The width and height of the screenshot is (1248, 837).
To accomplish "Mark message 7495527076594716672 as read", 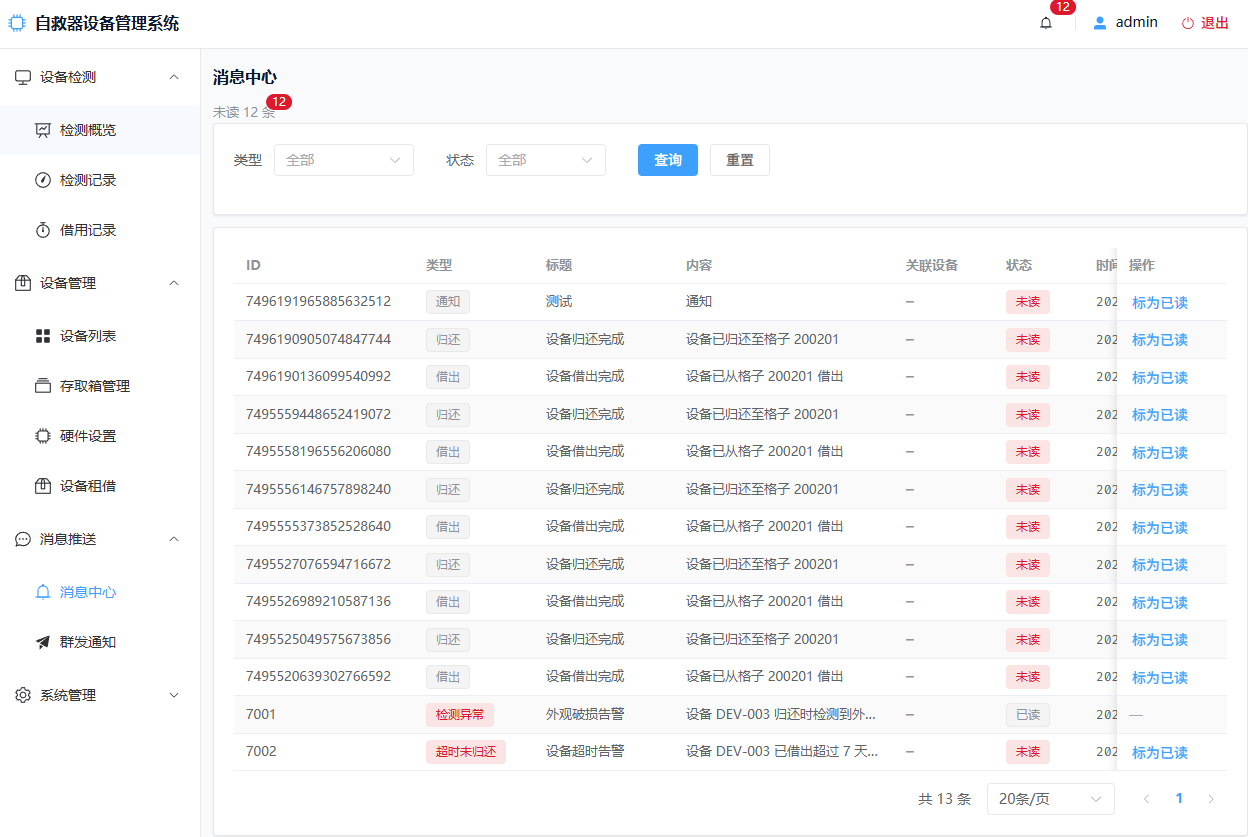I will click(1160, 565).
